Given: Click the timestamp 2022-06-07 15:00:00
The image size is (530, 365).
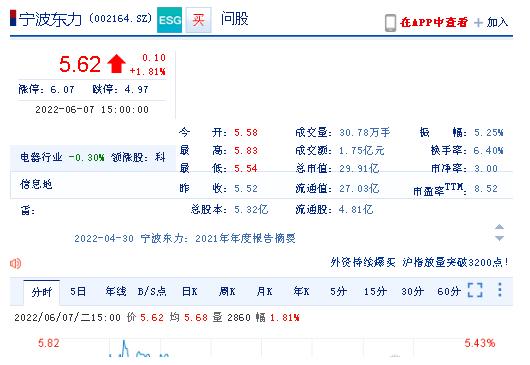Looking at the screenshot, I should (92, 110).
